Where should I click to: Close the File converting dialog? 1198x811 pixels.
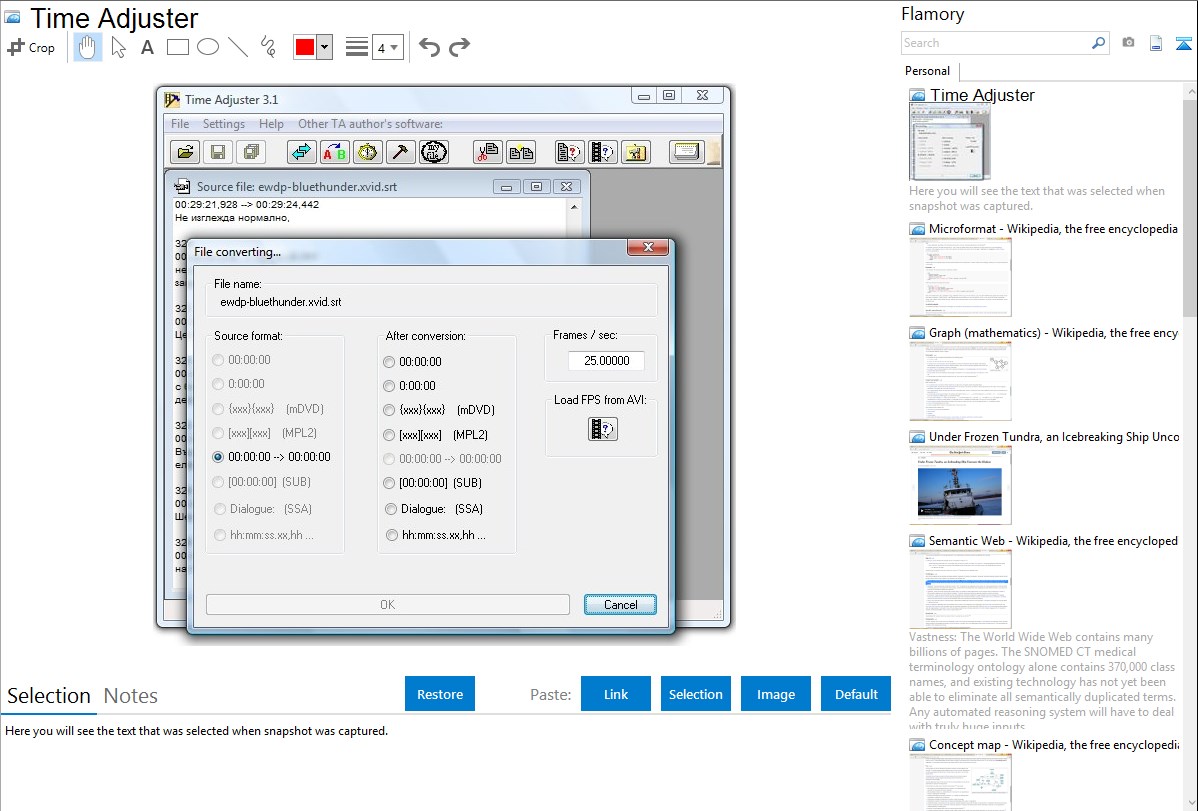click(x=648, y=247)
